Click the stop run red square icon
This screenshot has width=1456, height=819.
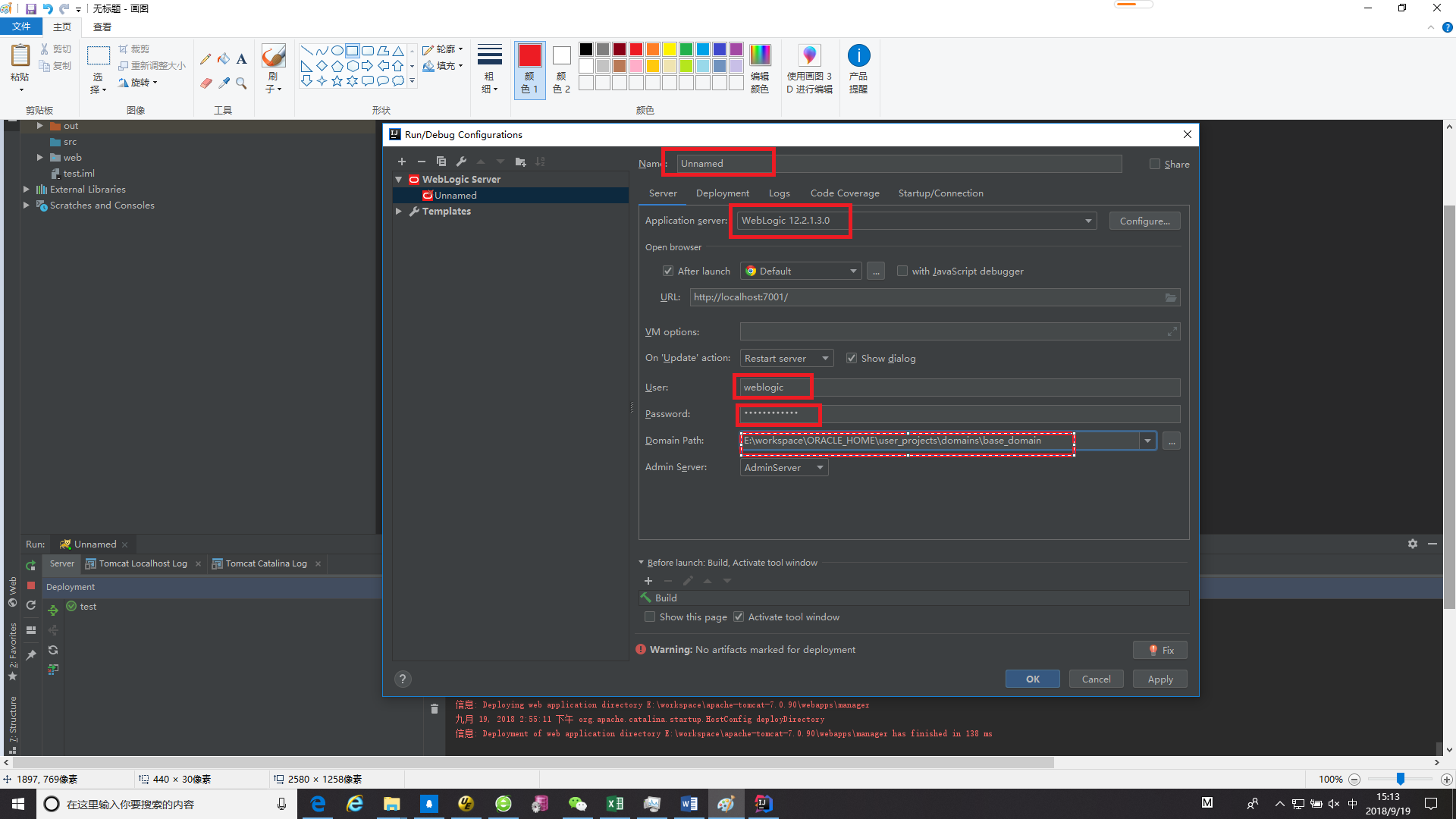tap(31, 585)
